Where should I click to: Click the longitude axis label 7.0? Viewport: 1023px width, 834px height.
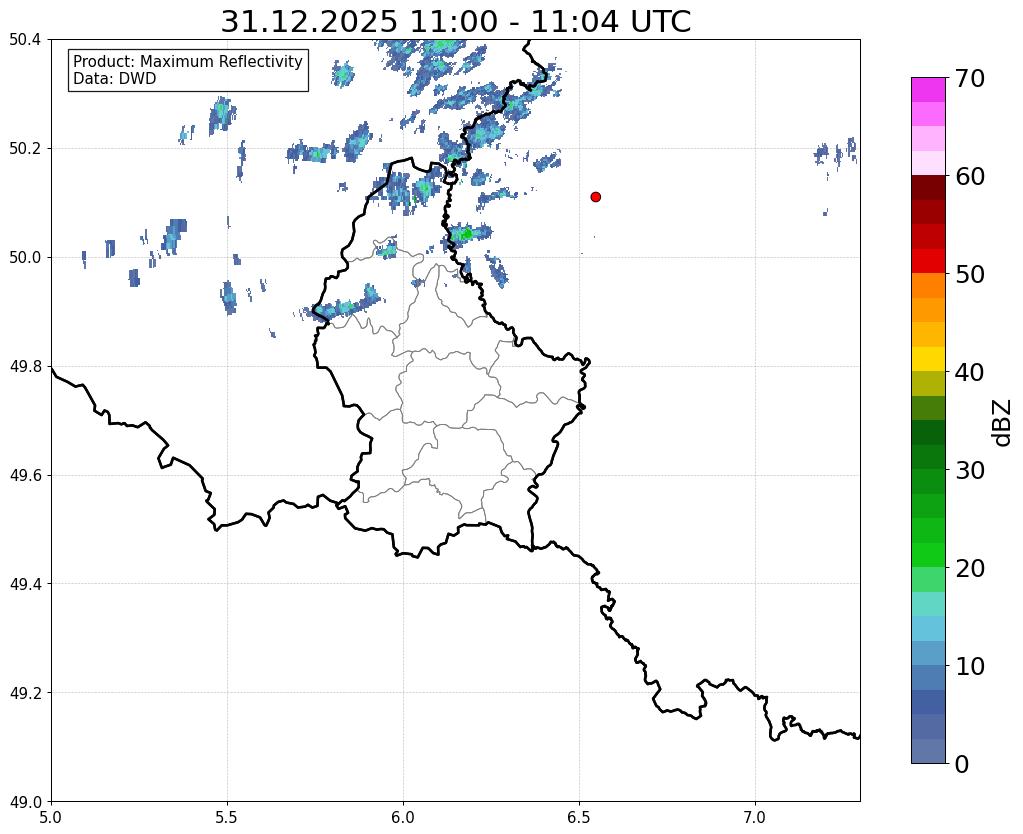click(755, 817)
